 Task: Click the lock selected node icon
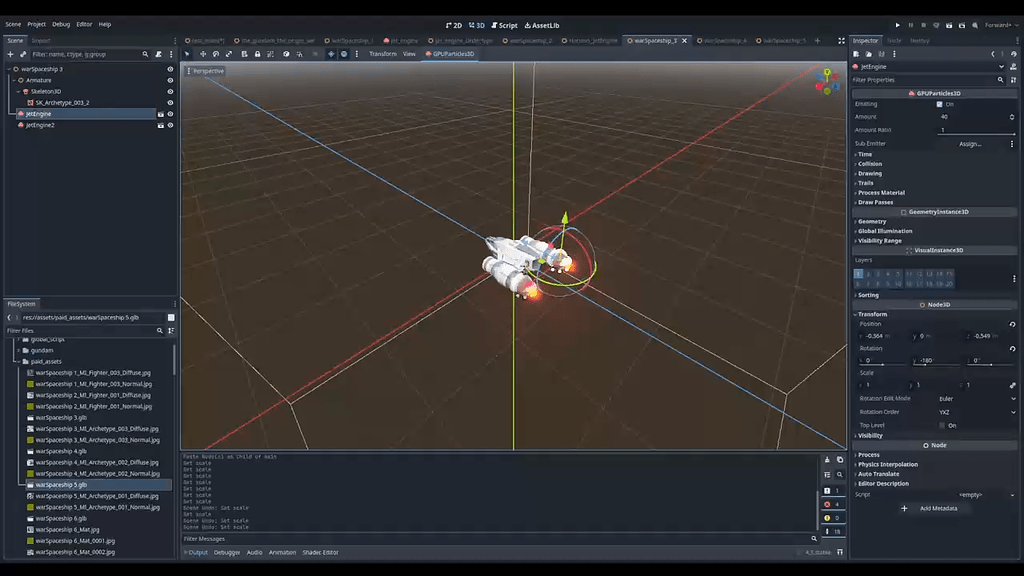coord(257,54)
